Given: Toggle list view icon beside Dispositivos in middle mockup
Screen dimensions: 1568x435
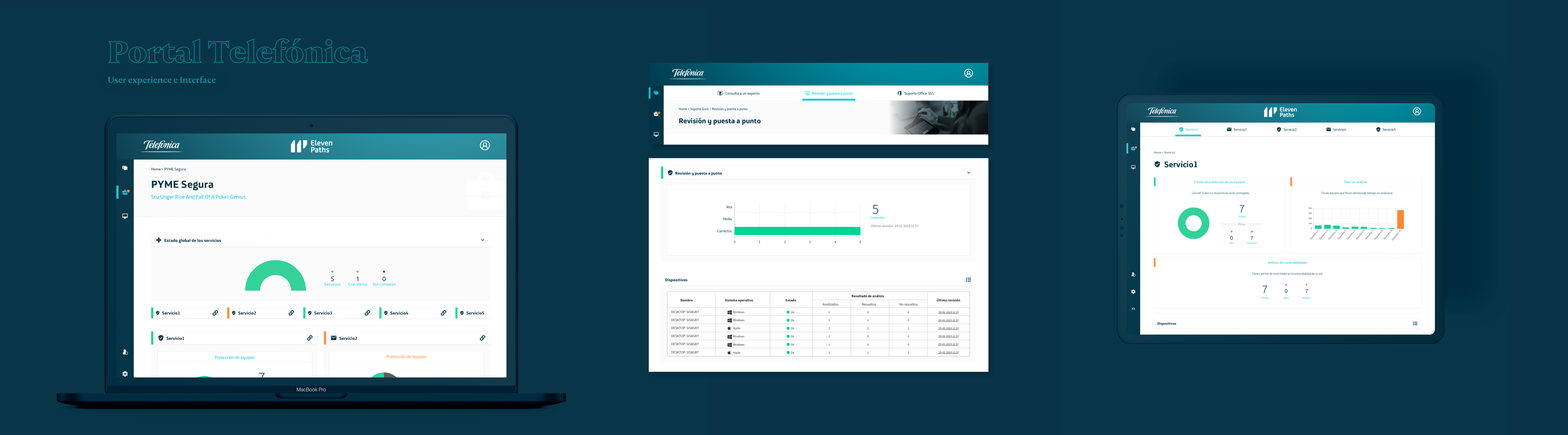Looking at the screenshot, I should coord(968,280).
